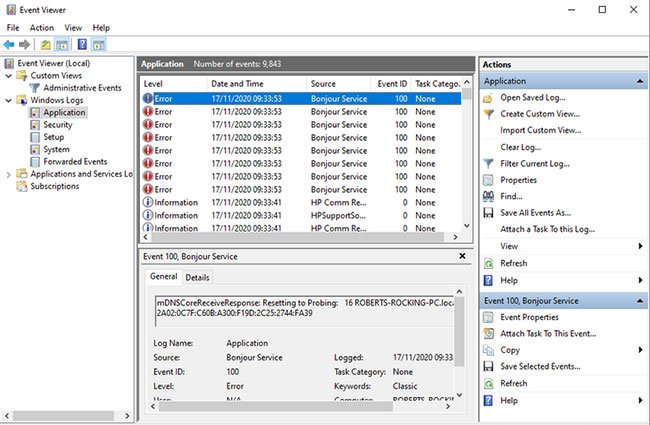
Task: Click the Filter Current Log funnel icon
Action: [488, 164]
